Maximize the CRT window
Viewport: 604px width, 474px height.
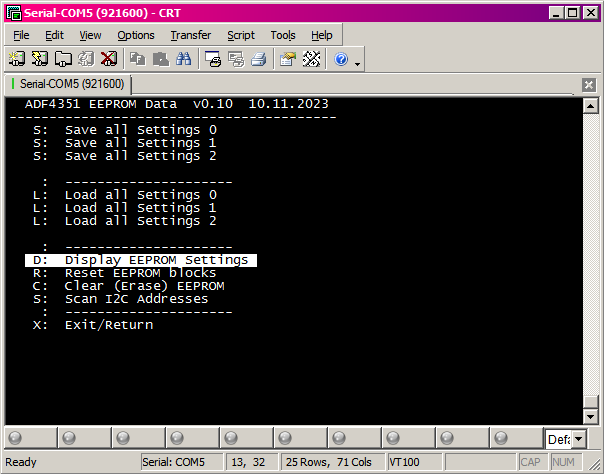click(573, 13)
